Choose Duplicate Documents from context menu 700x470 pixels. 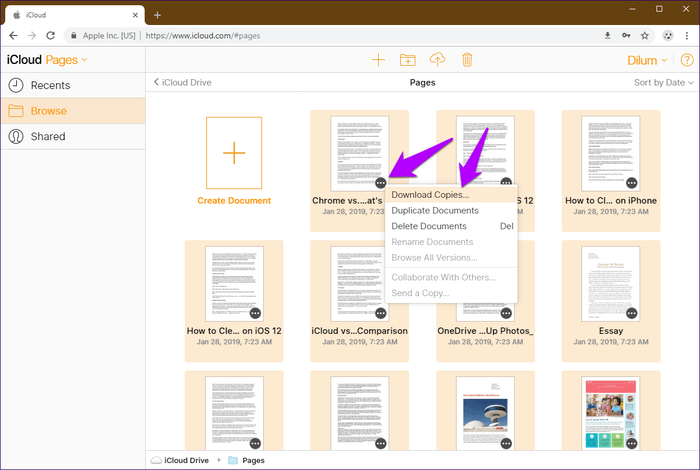coord(451,210)
